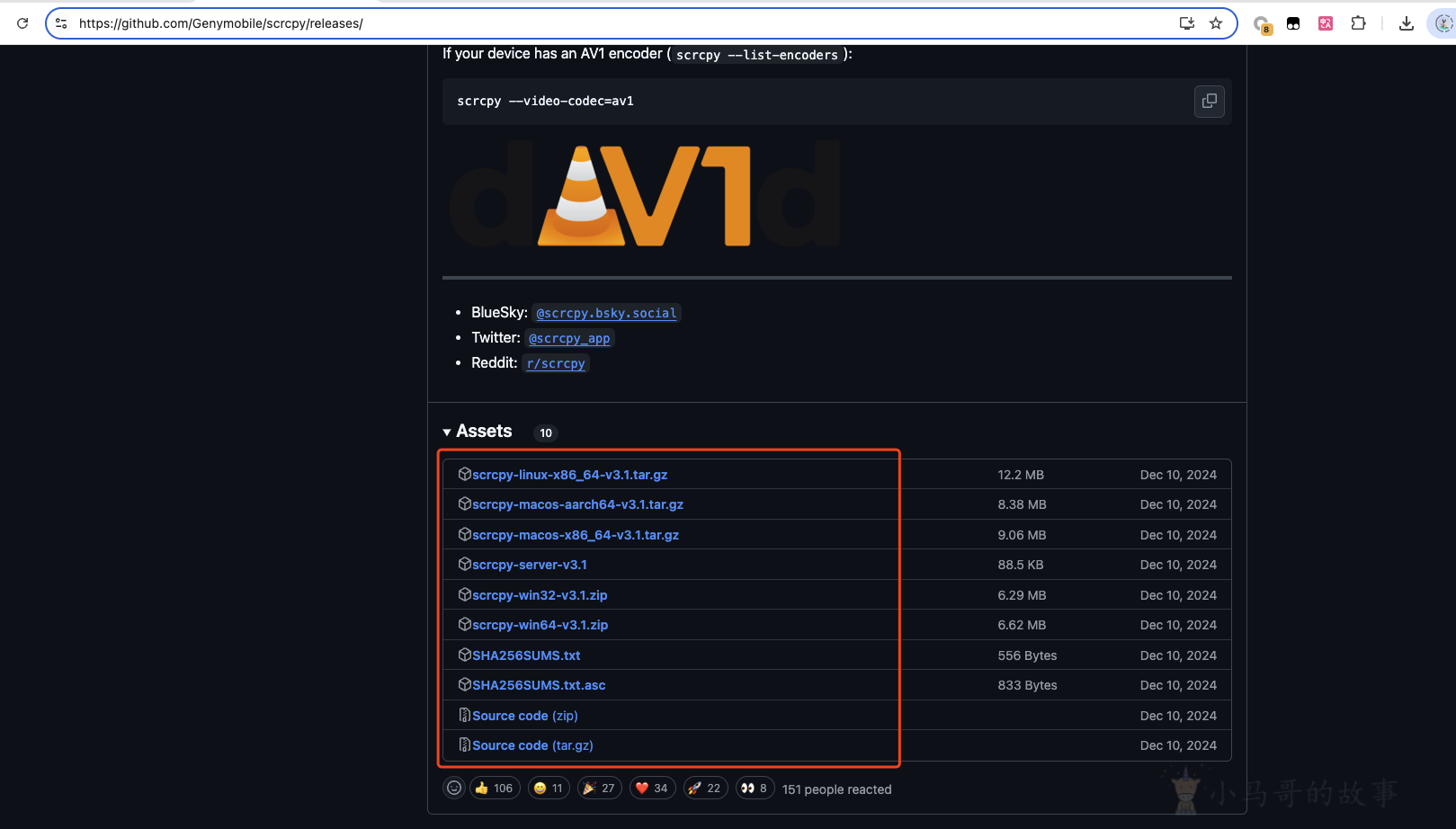The width and height of the screenshot is (1456, 829).
Task: Copy the scrcpy --video-codec=av1 command
Action: tap(1210, 101)
